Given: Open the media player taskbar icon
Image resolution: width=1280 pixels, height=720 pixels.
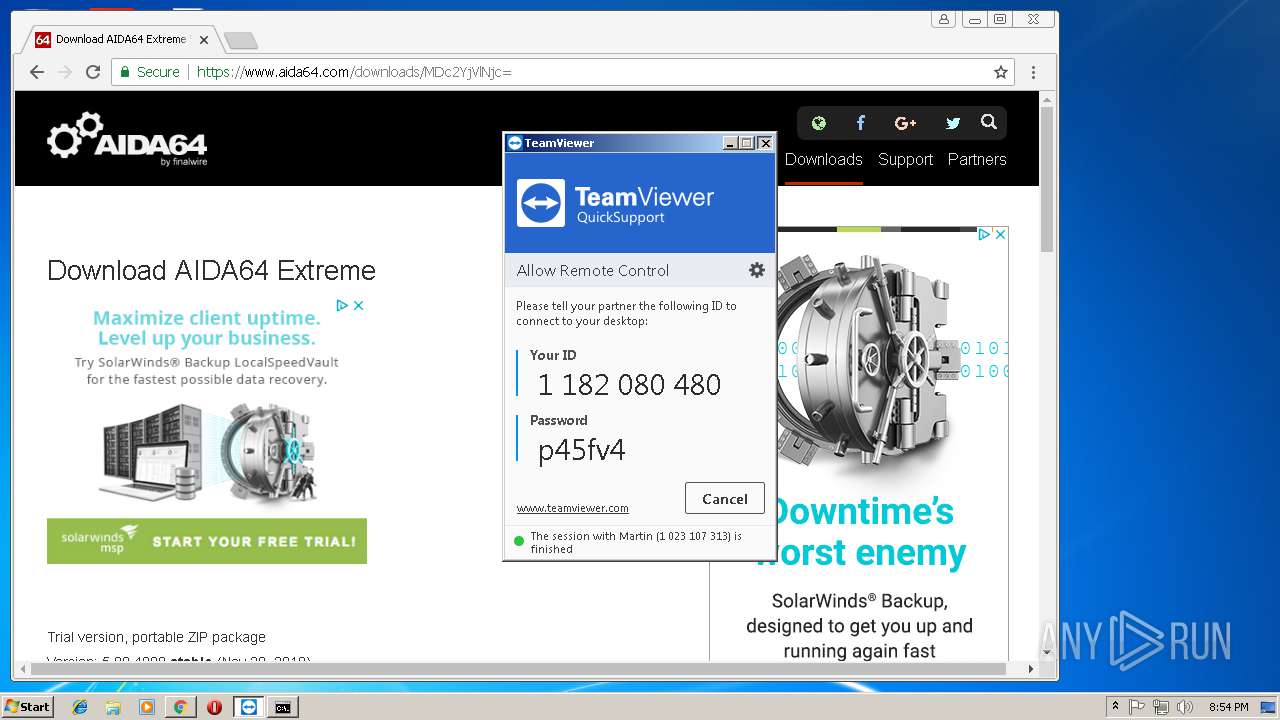Looking at the screenshot, I should [147, 707].
